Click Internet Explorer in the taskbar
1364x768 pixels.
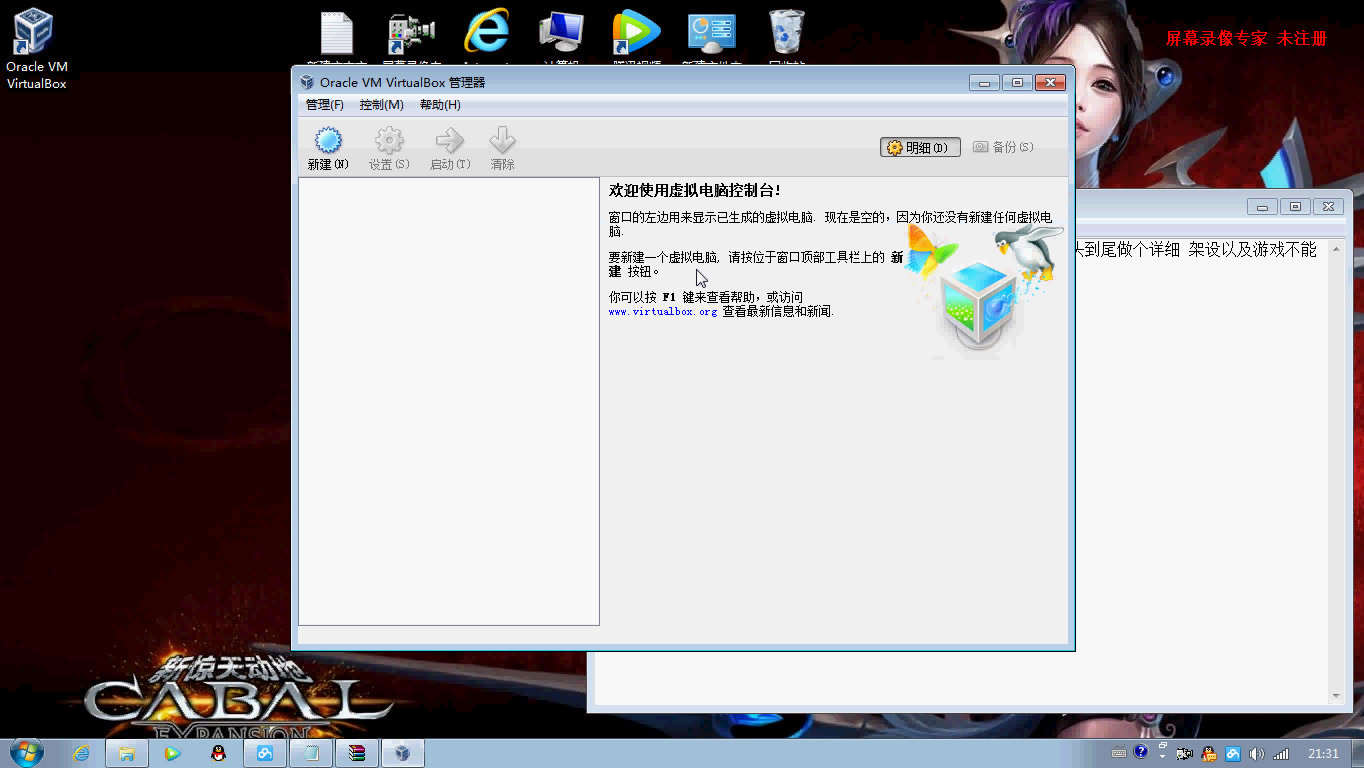tap(82, 753)
